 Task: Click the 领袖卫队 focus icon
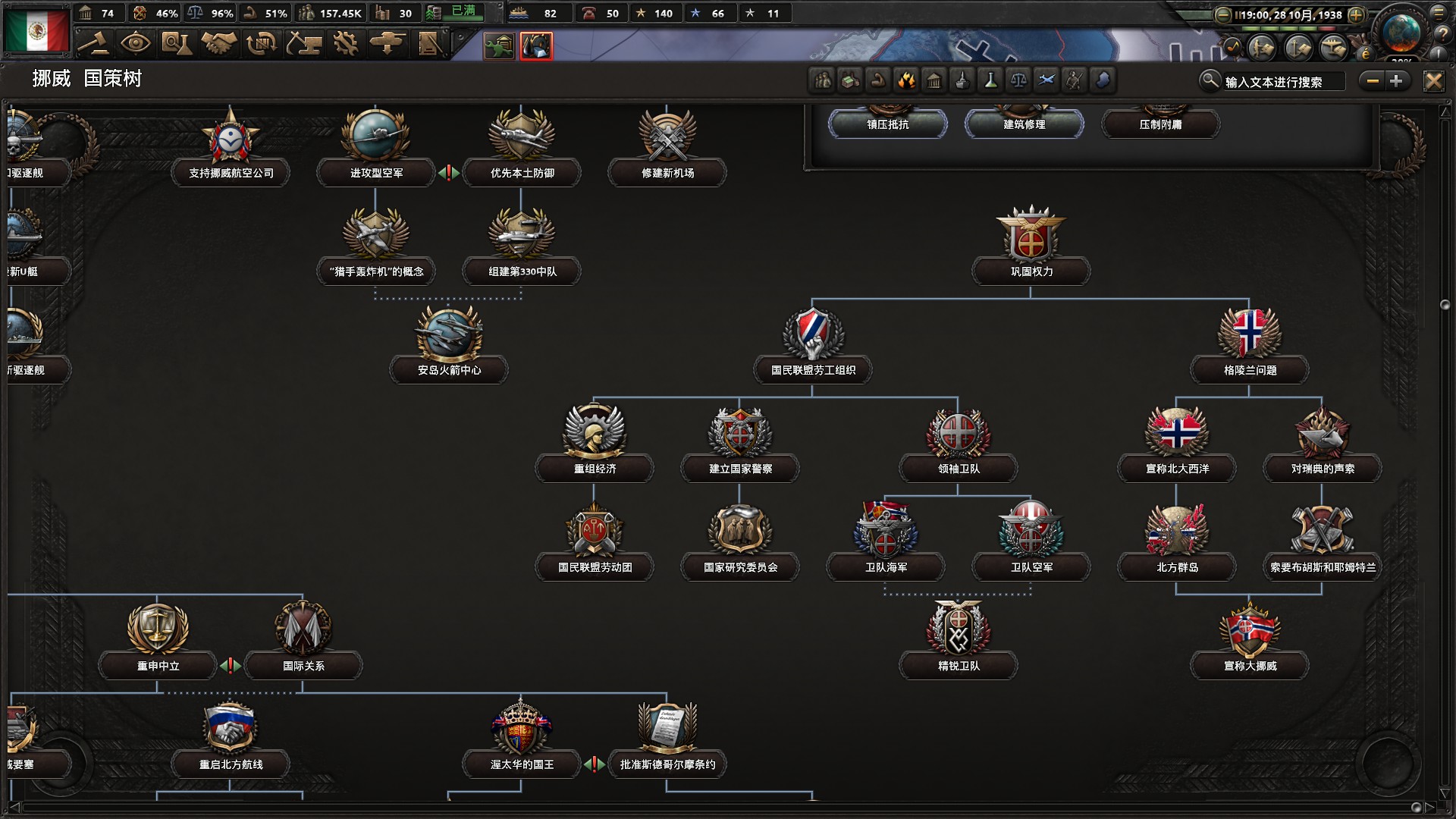[959, 431]
